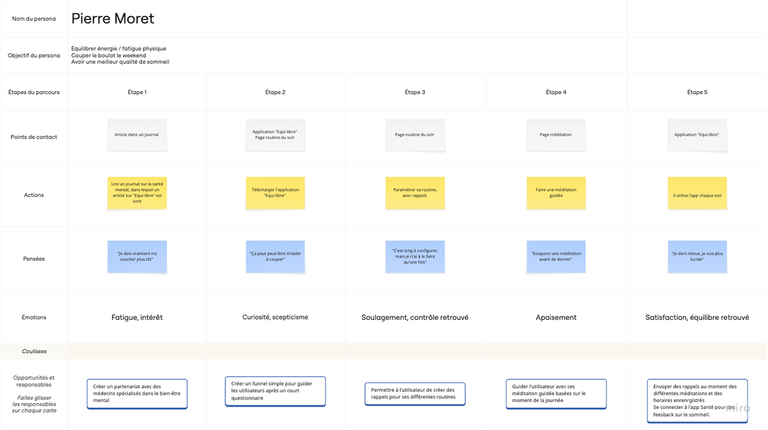The image size is (768, 430).
Task: Select blue sticky "Je dois vraiment me coucher plus tôt"
Action: [137, 257]
